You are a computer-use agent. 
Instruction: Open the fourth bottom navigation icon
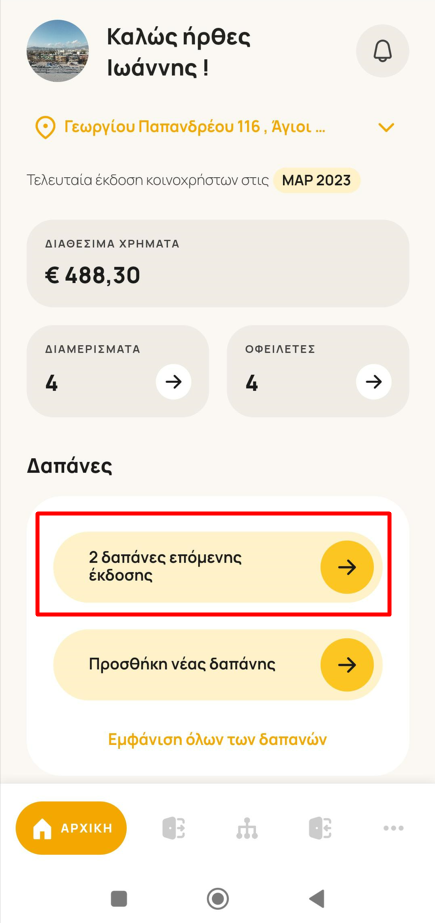point(320,828)
